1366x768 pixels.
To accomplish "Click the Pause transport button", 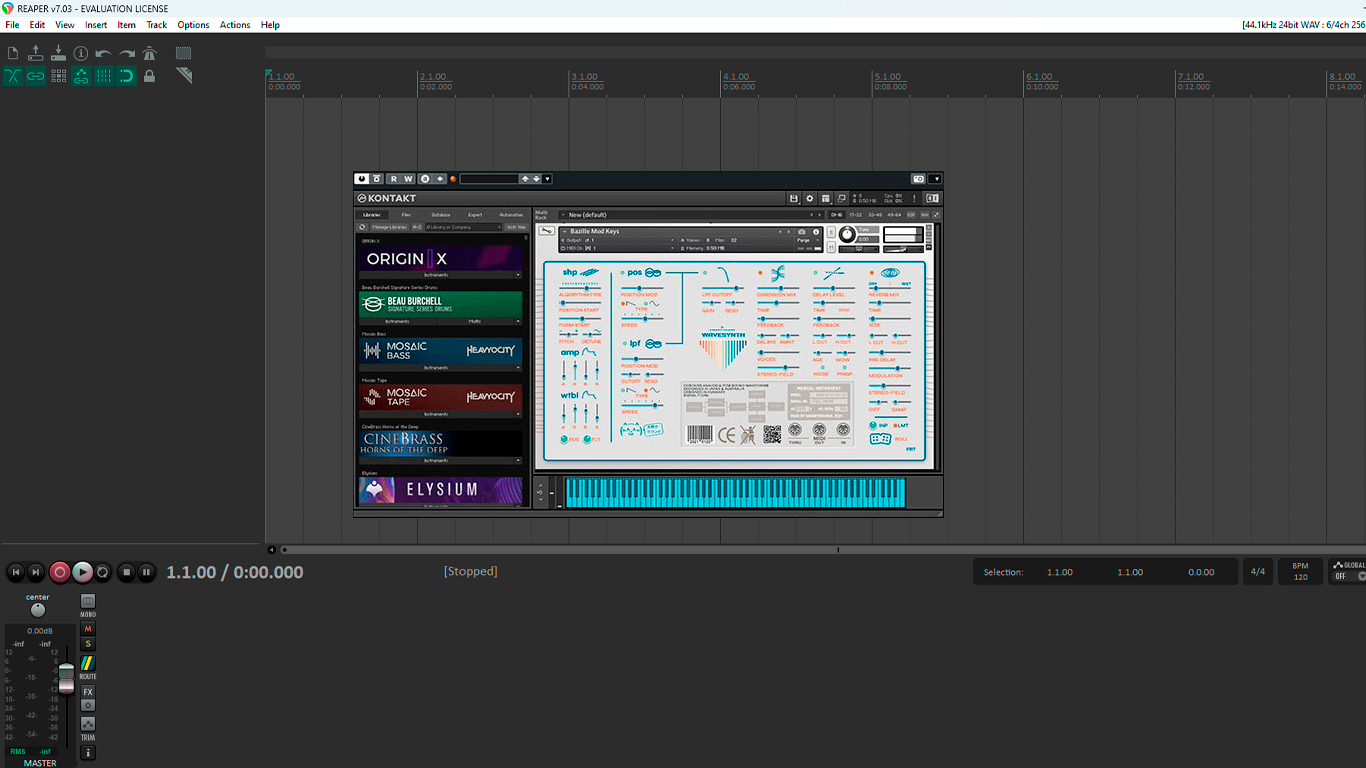I will [146, 572].
